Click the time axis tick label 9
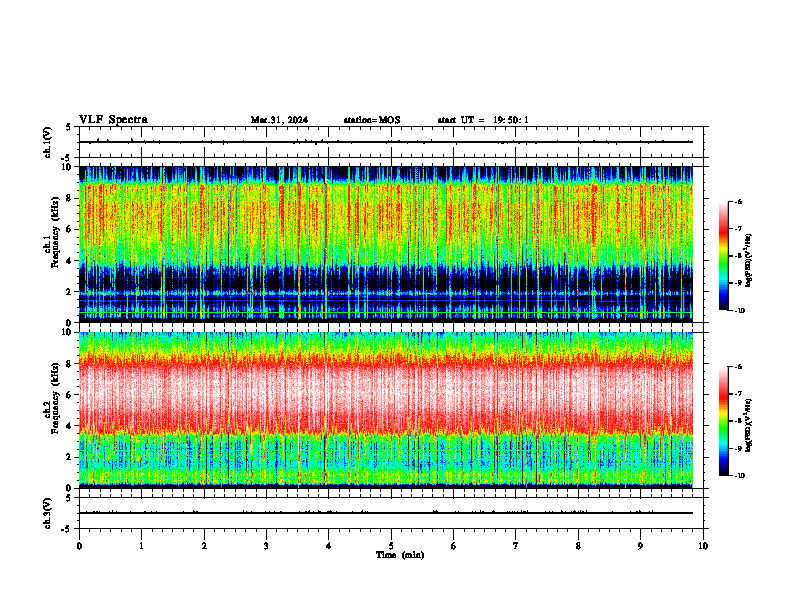The height and width of the screenshot is (612, 792). pos(640,546)
